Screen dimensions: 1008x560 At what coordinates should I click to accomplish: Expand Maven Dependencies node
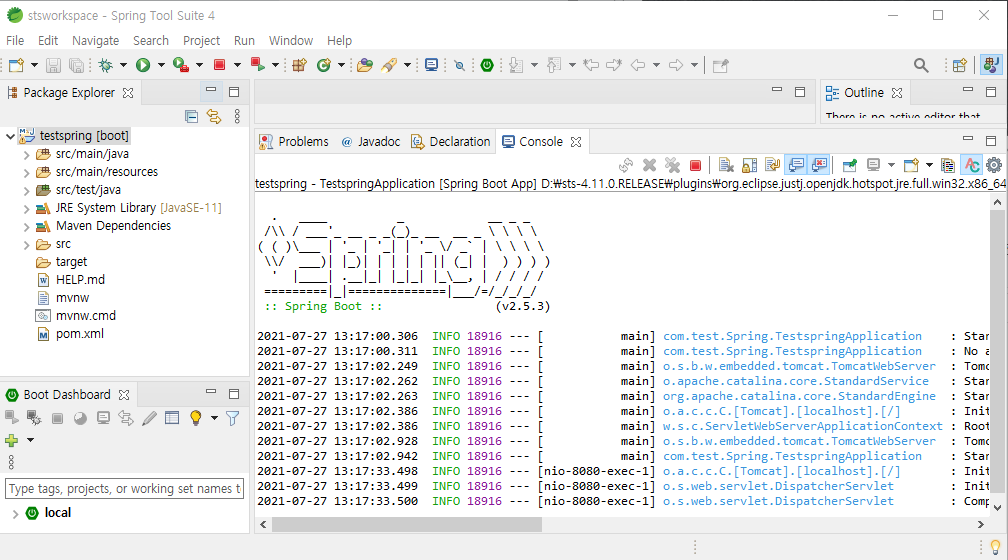[x=26, y=226]
